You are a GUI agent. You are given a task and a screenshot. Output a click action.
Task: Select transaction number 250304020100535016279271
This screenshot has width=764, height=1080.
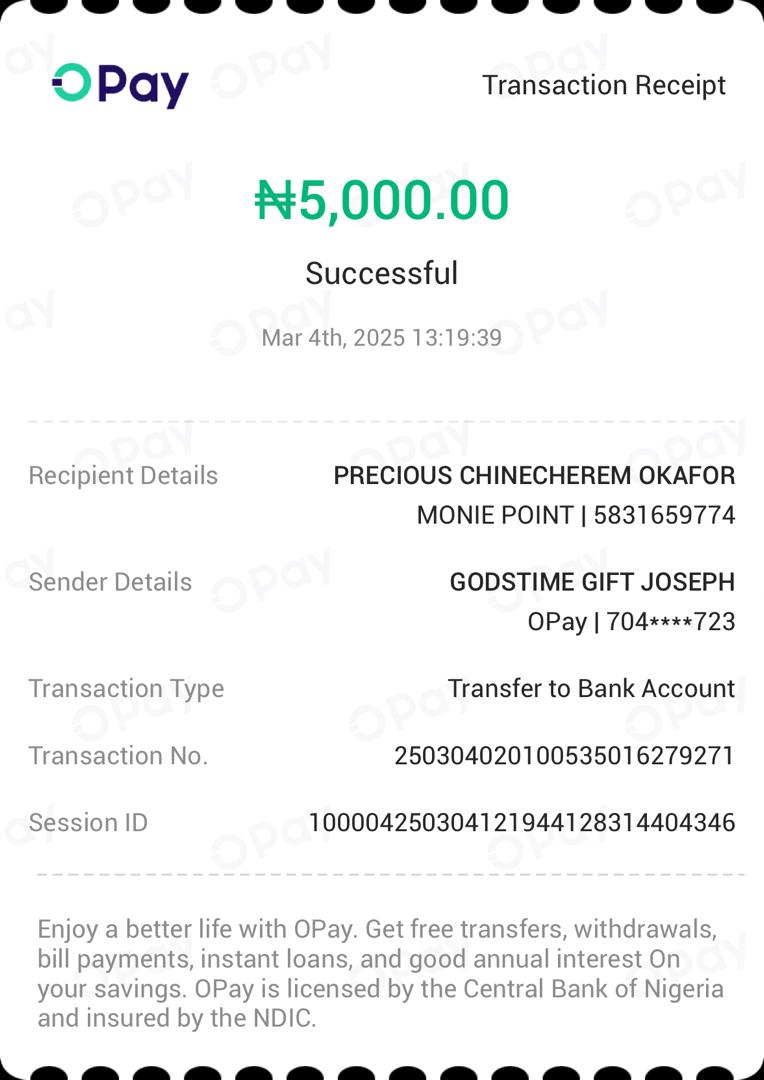click(x=564, y=756)
